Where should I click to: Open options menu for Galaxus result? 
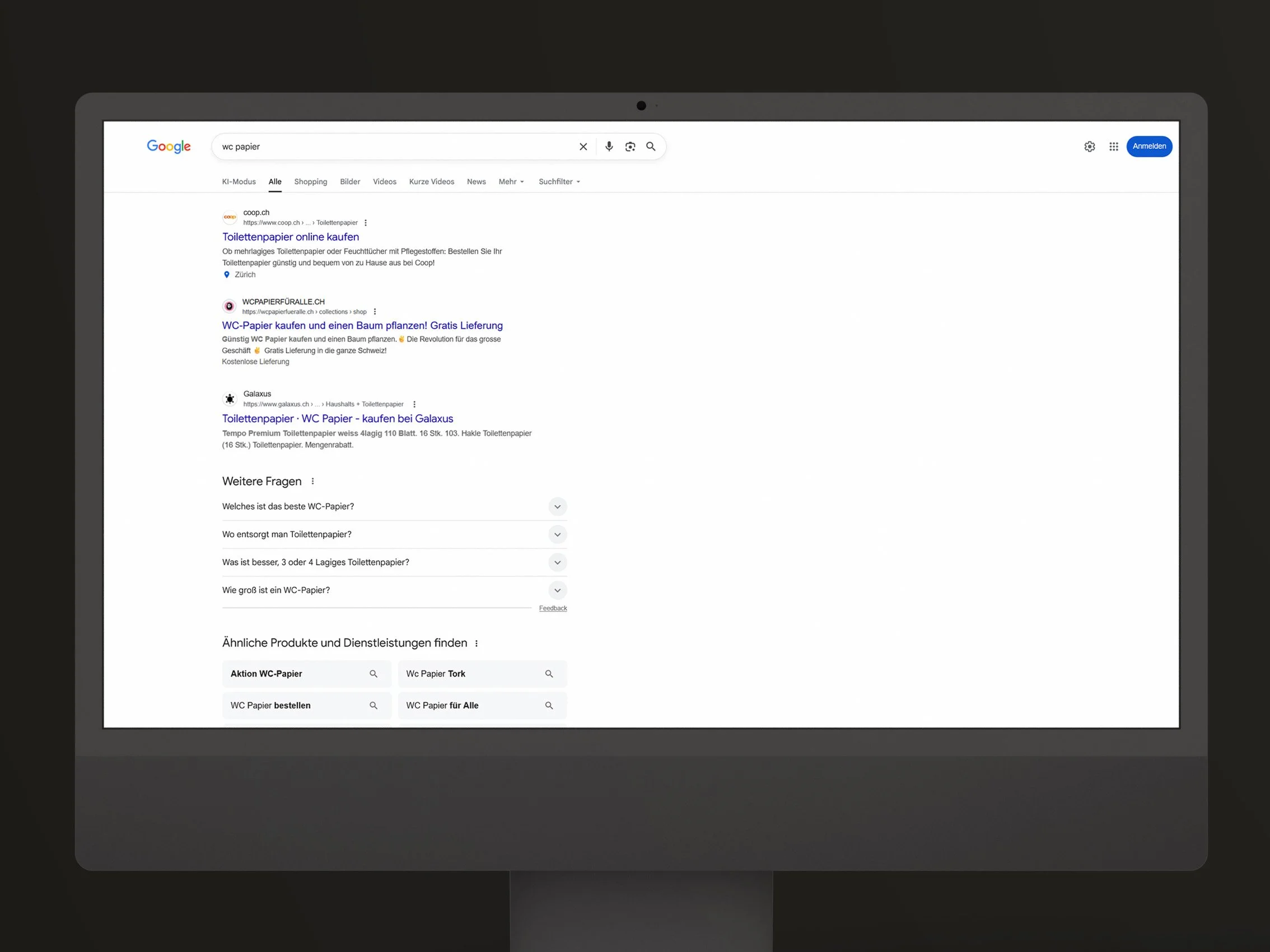tap(414, 404)
